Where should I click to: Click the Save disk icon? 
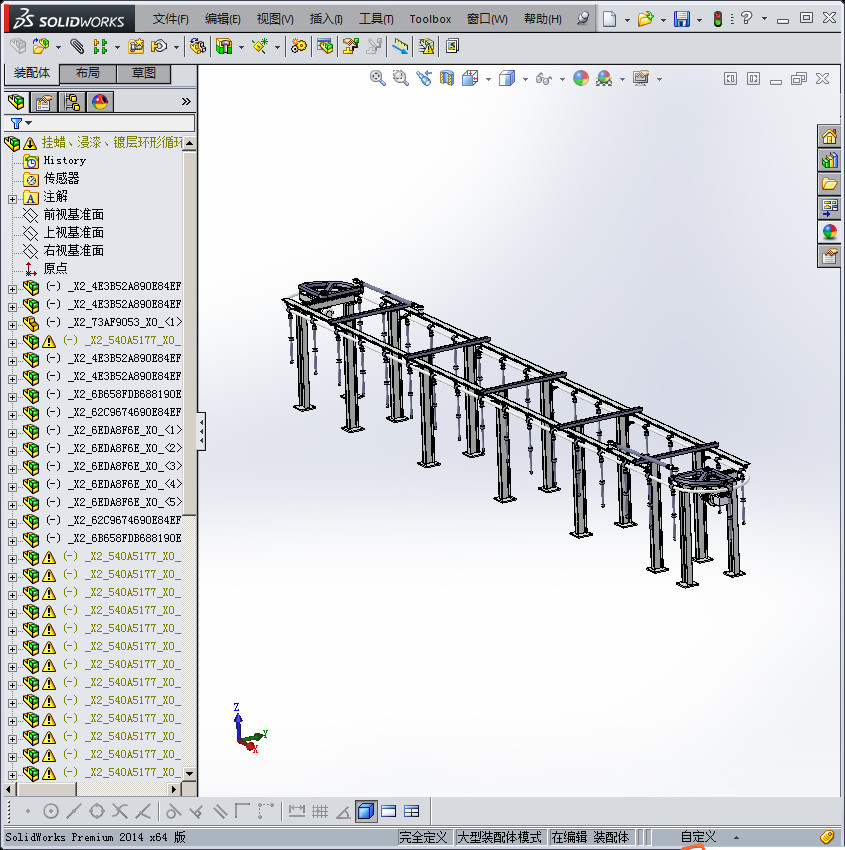(x=681, y=19)
